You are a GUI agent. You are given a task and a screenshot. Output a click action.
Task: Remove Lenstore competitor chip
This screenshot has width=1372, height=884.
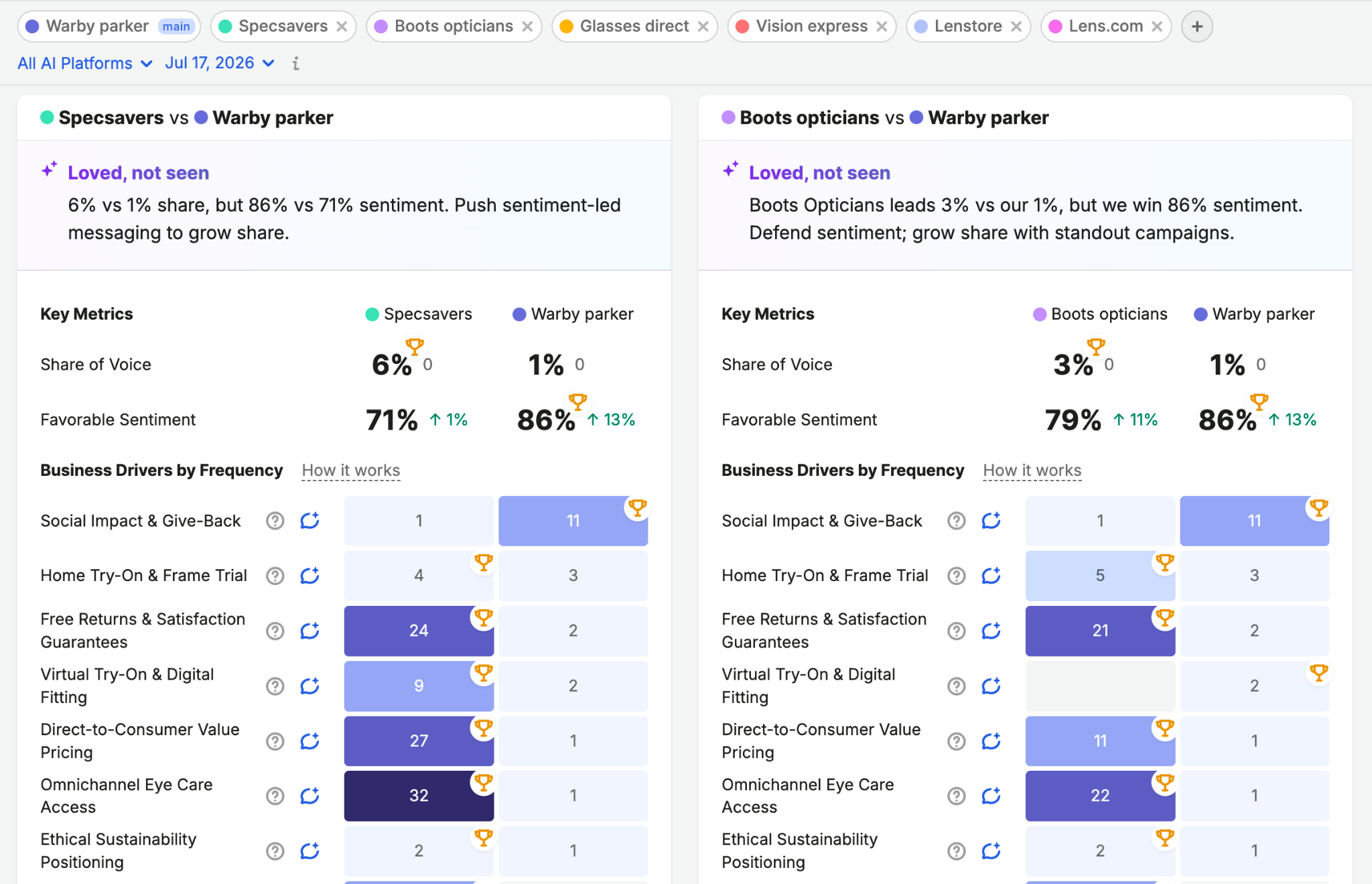pyautogui.click(x=1016, y=26)
